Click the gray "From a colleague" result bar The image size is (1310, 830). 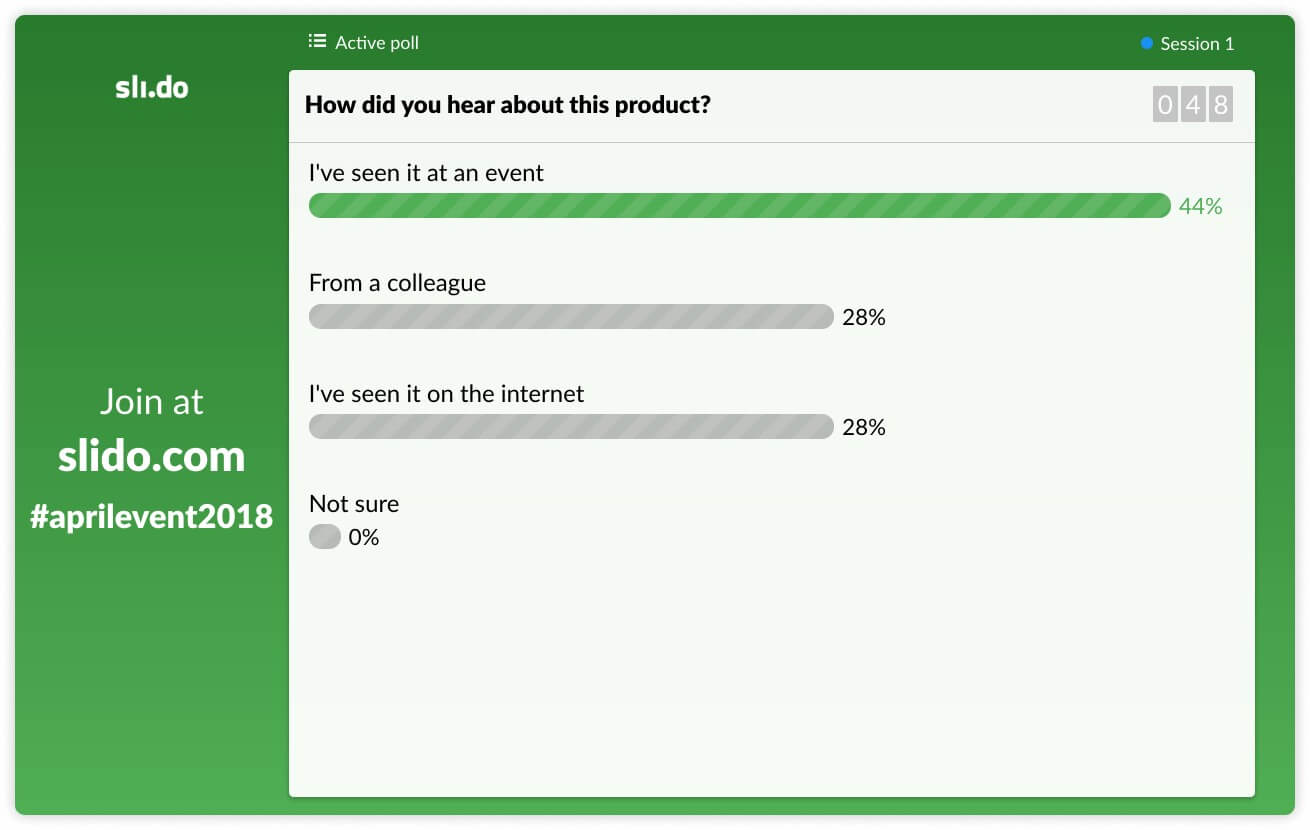(x=571, y=317)
